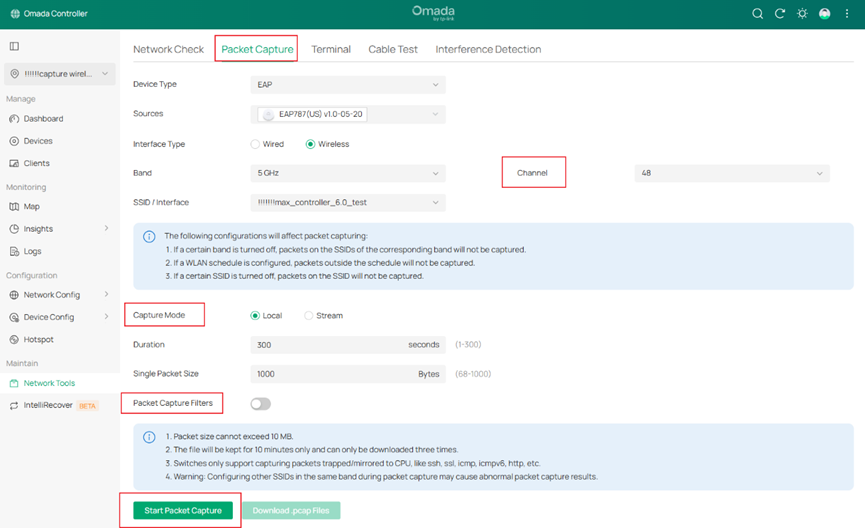Open the Logs page

32,251
